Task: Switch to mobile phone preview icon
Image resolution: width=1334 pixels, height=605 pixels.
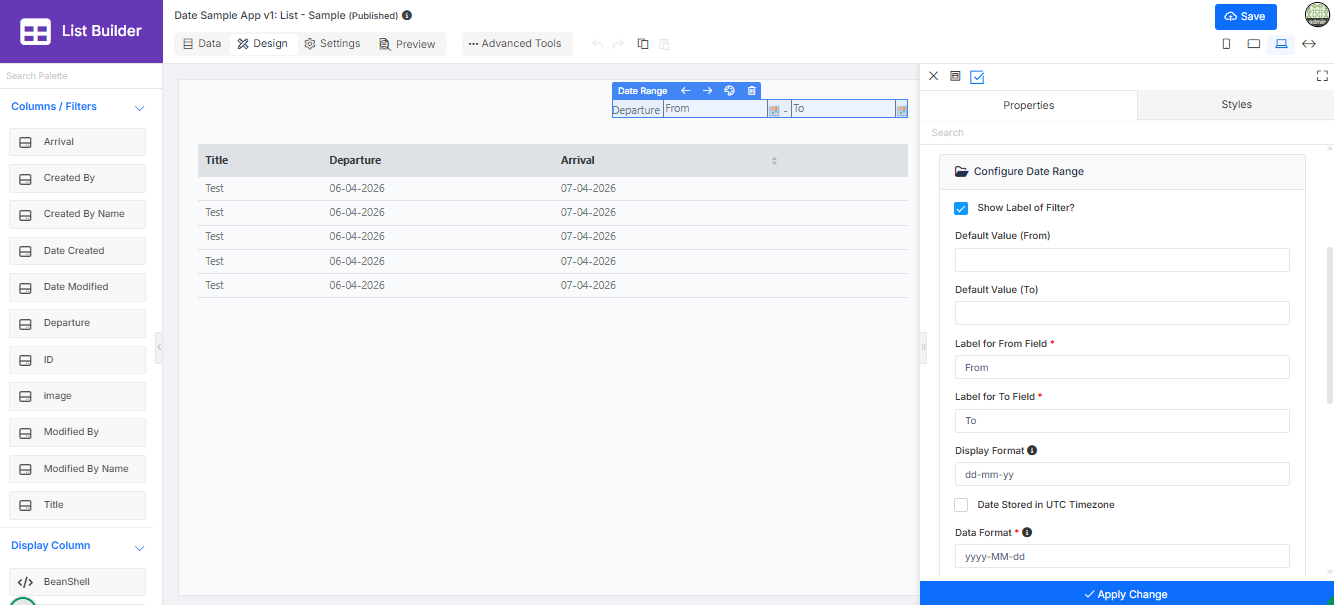Action: click(x=1226, y=44)
